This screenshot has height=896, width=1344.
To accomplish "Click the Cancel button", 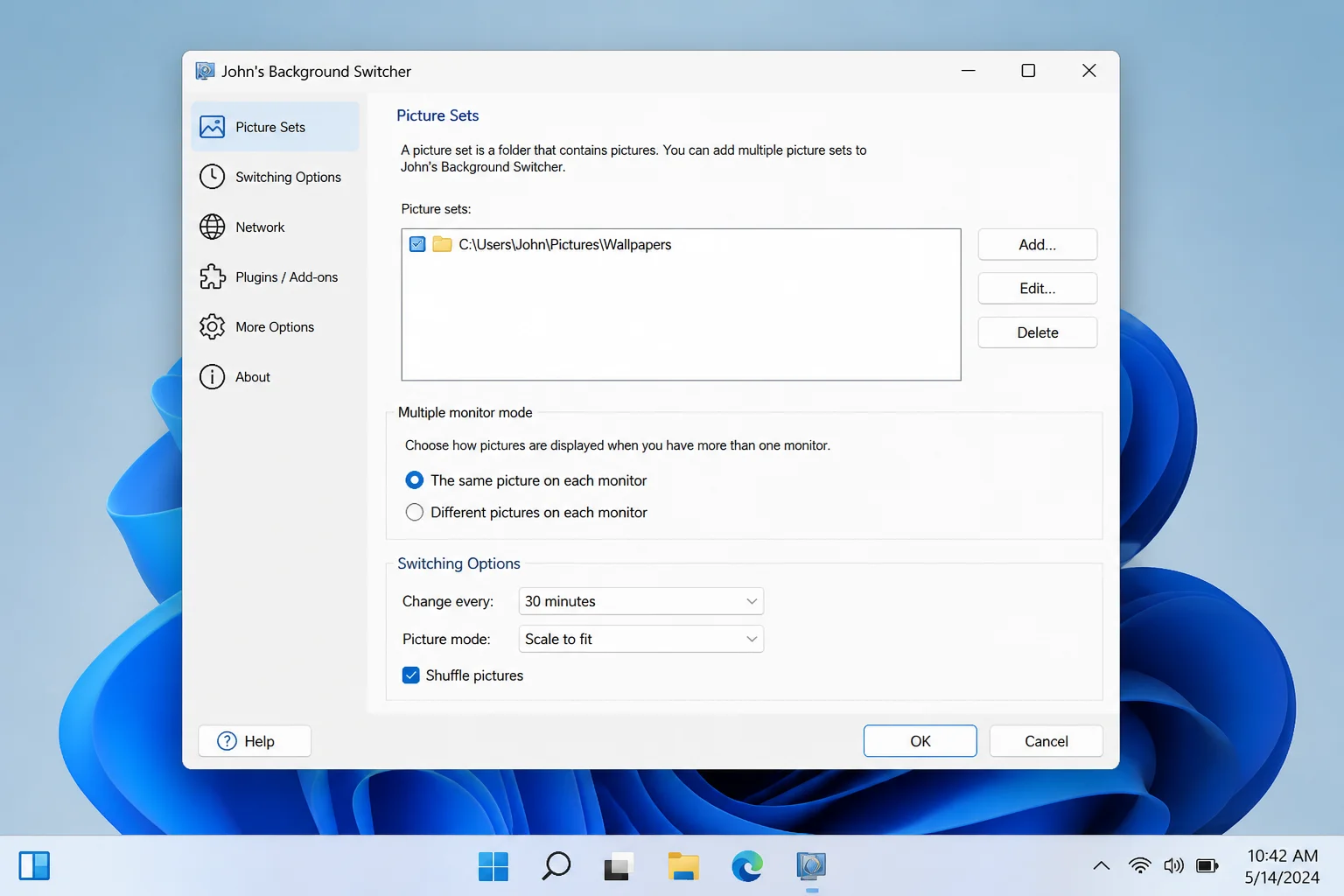I will coord(1046,741).
